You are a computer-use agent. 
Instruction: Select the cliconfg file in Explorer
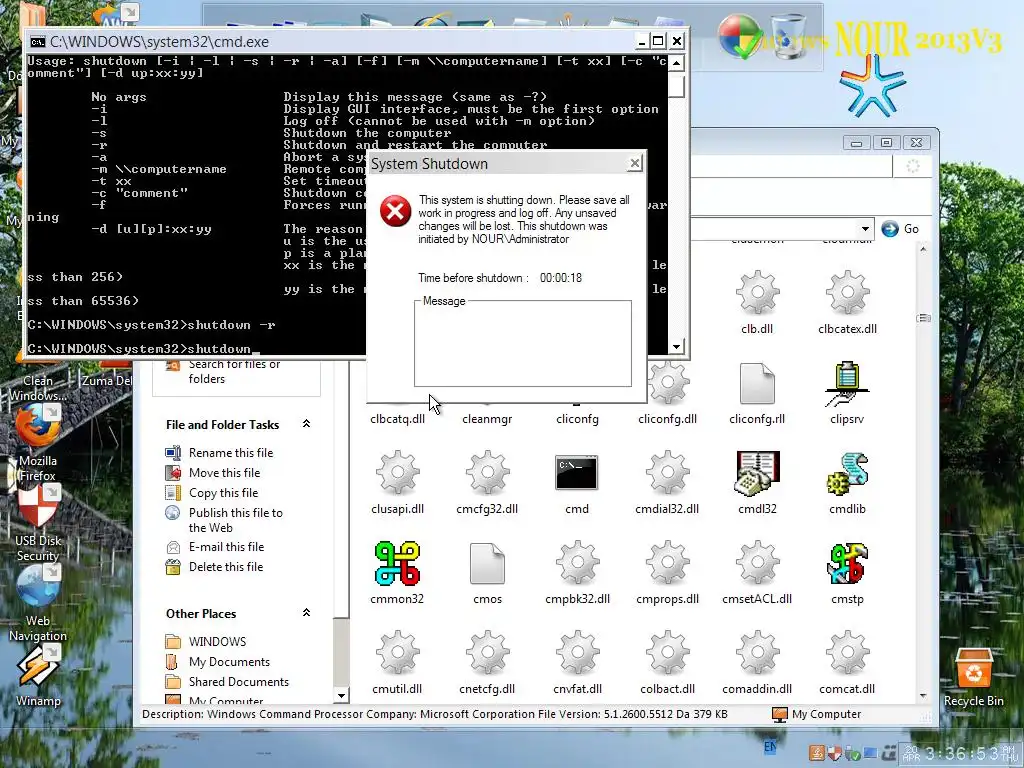coord(577,419)
